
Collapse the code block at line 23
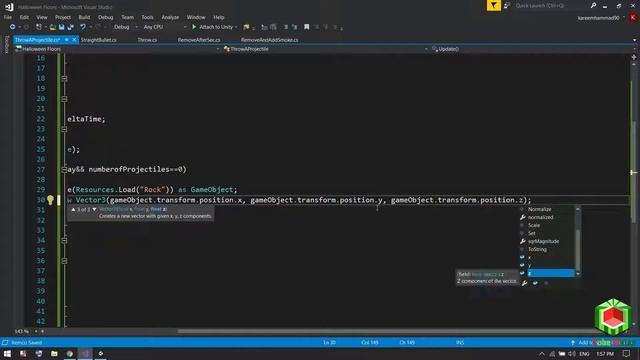point(64,129)
